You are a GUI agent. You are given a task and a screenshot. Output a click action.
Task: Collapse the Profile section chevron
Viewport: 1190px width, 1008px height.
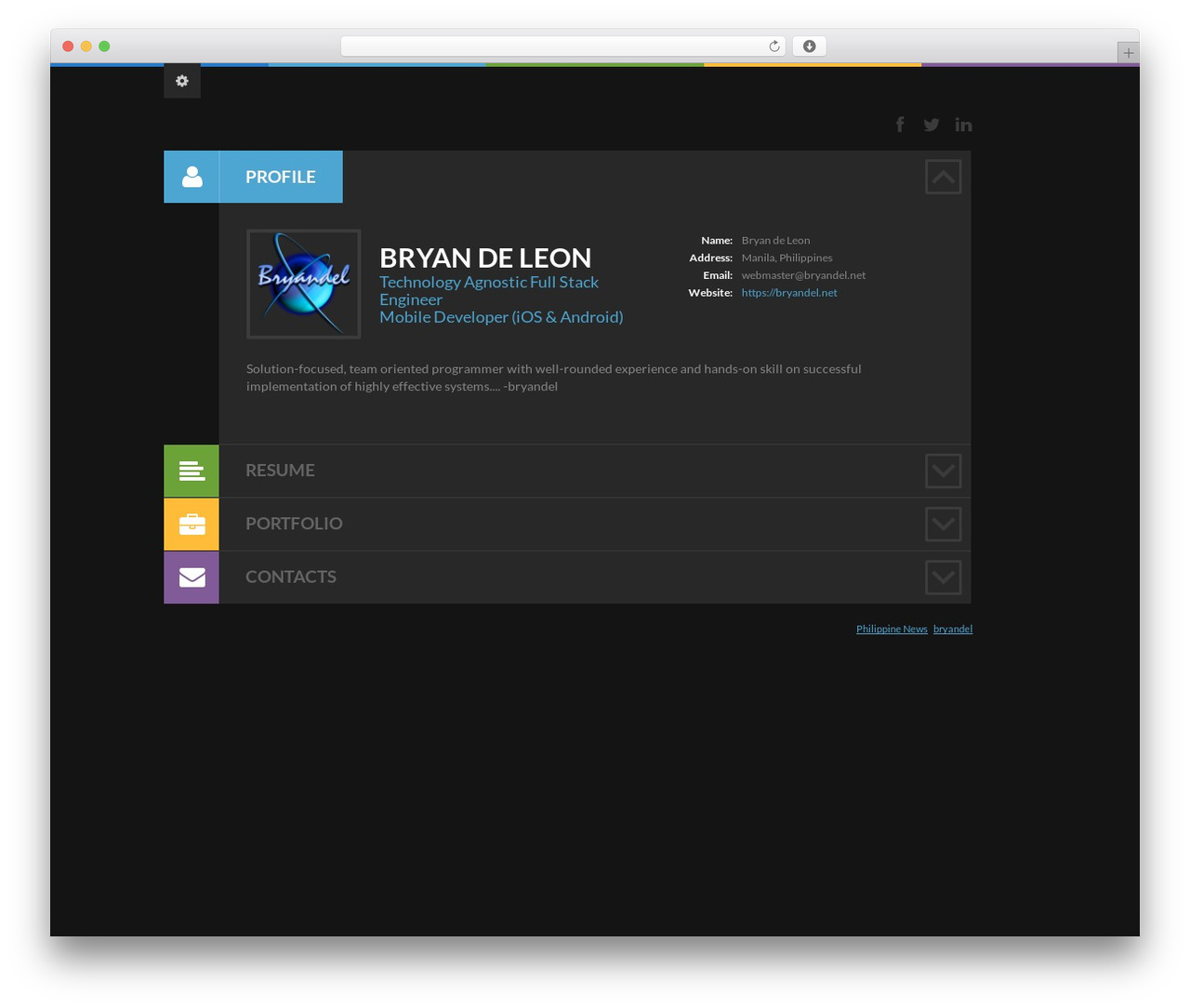[943, 177]
